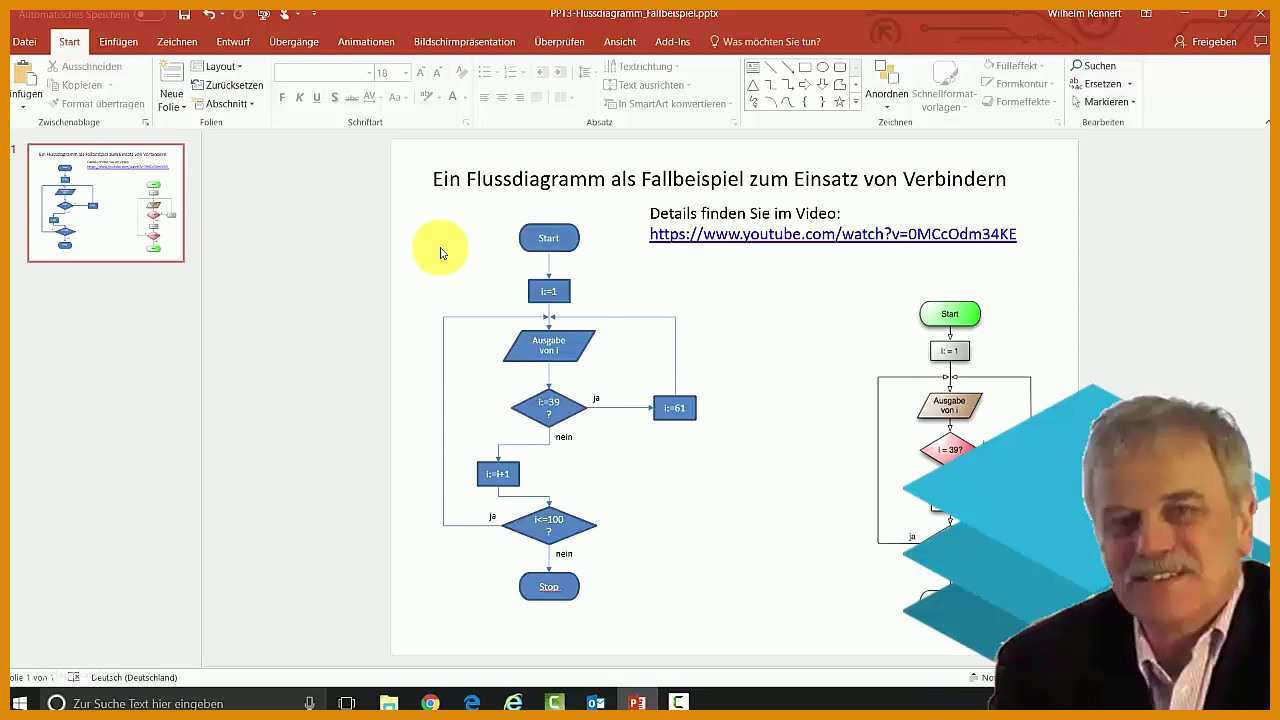Image resolution: width=1280 pixels, height=720 pixels.
Task: Toggle bold (F) formatting
Action: [282, 97]
